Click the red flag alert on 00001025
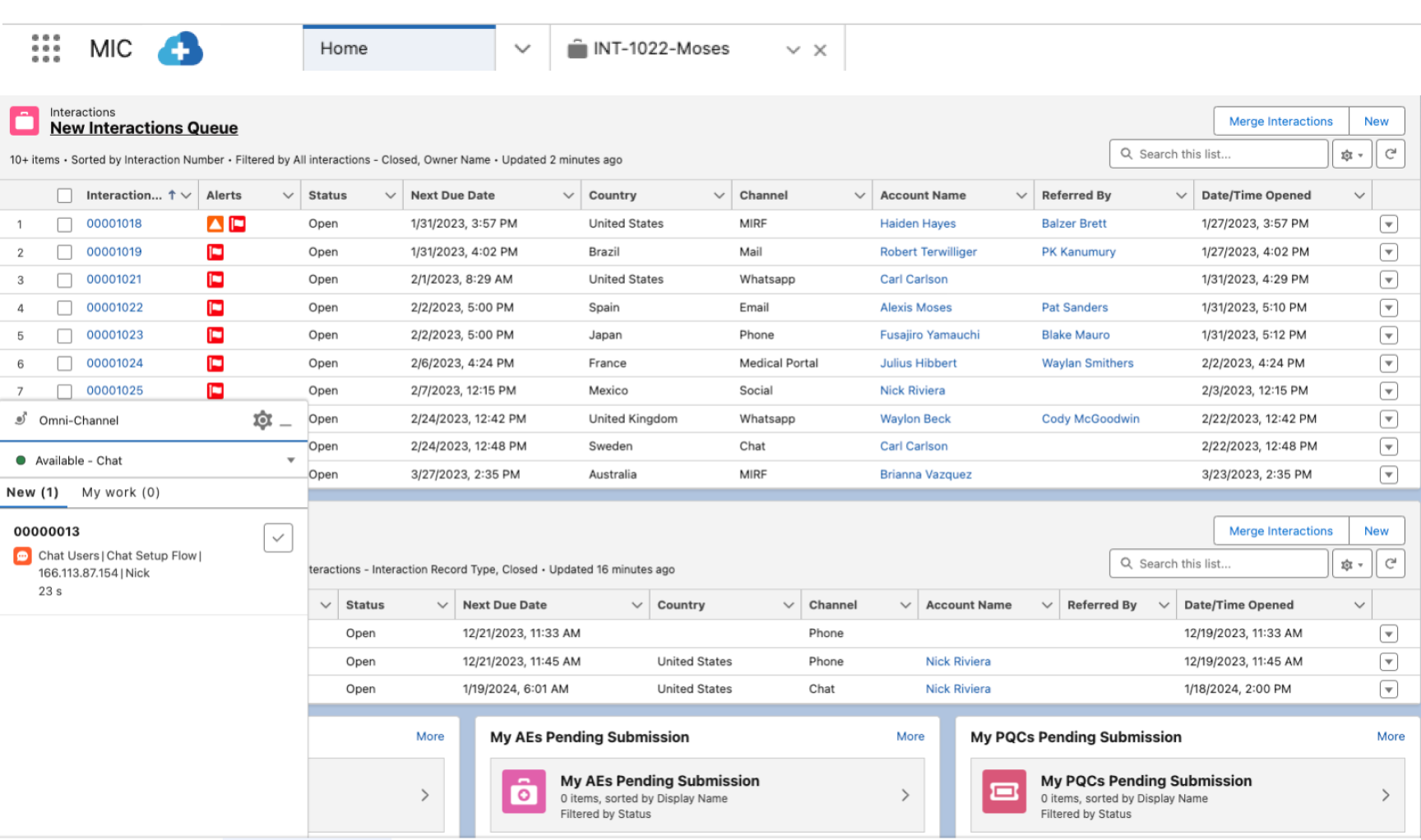Image resolution: width=1421 pixels, height=840 pixels. (215, 391)
